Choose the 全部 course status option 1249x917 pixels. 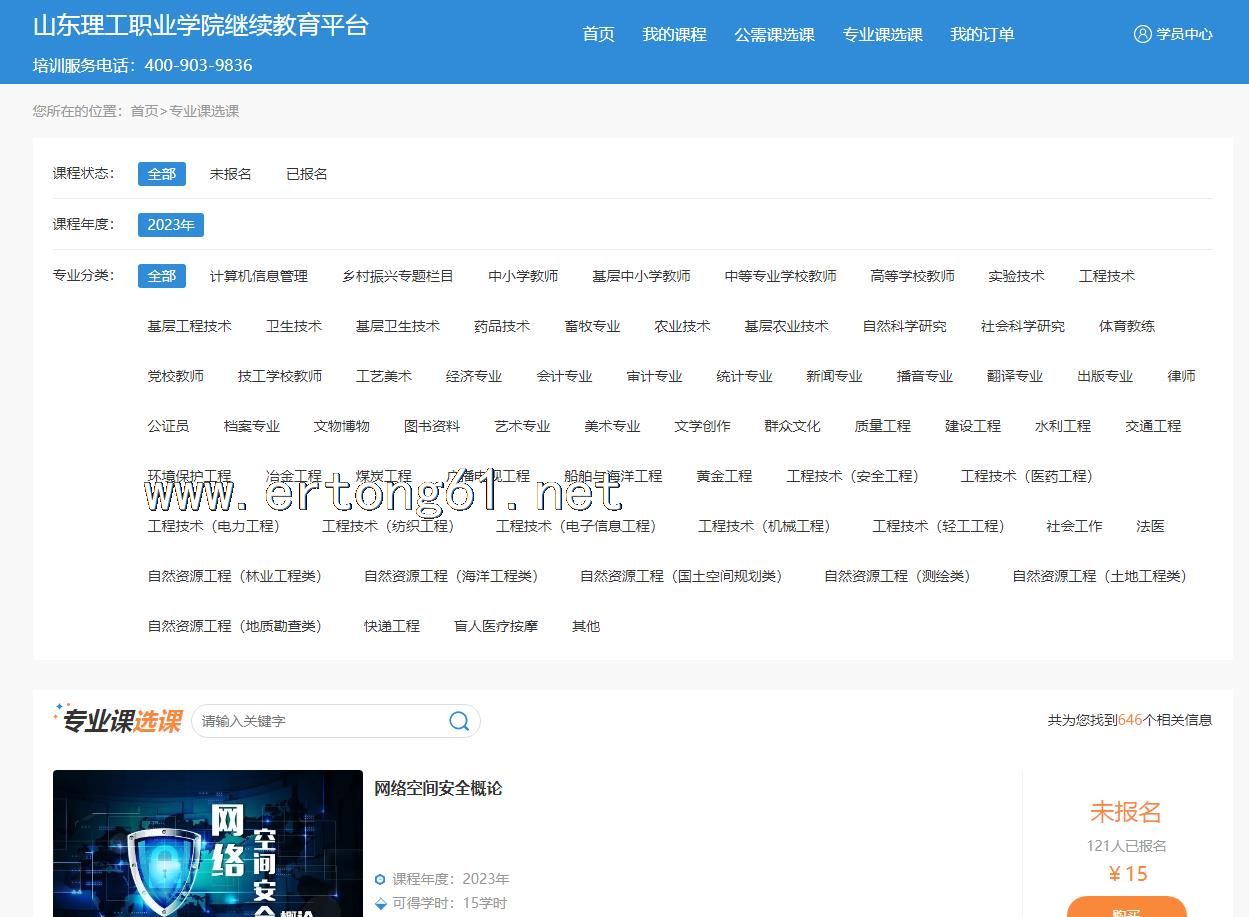[x=161, y=174]
